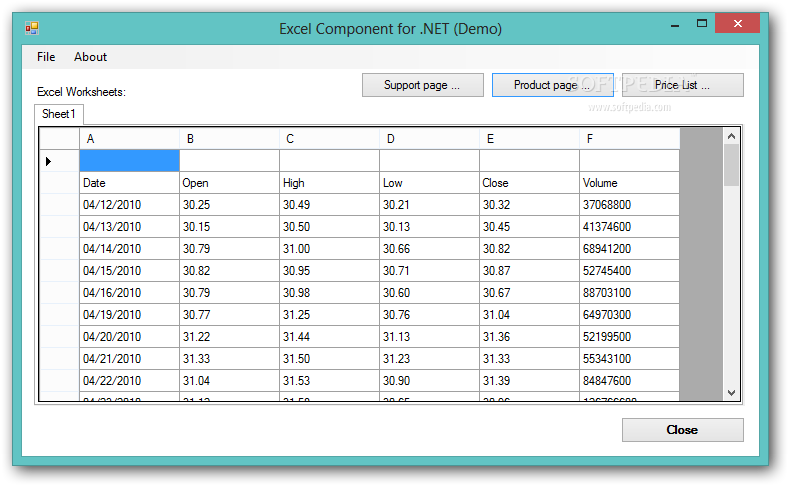This screenshot has width=789, height=486.
Task: Select the cell with value 31.22
Action: [229, 337]
